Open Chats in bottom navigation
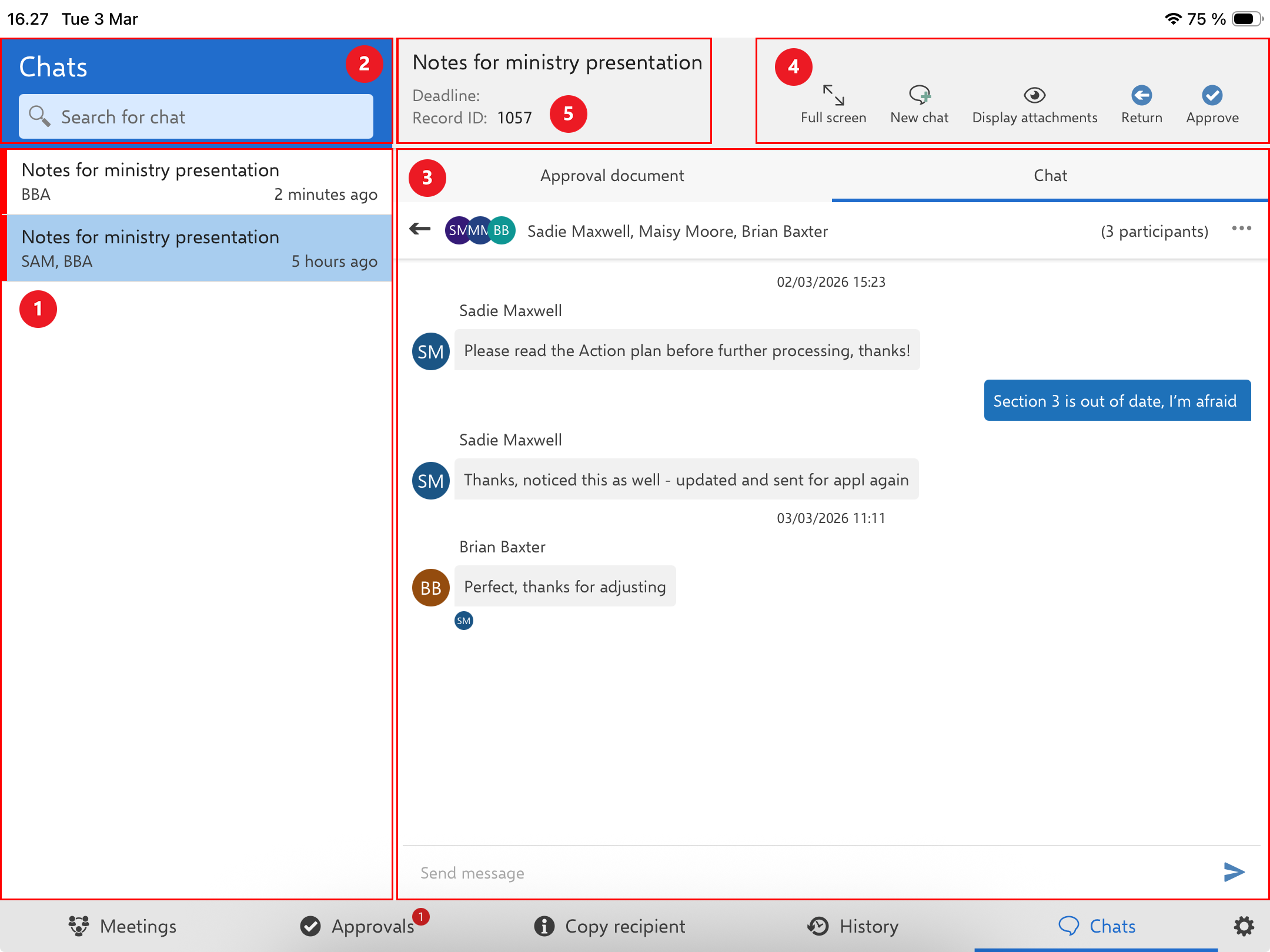The width and height of the screenshot is (1270, 952). tap(1097, 926)
